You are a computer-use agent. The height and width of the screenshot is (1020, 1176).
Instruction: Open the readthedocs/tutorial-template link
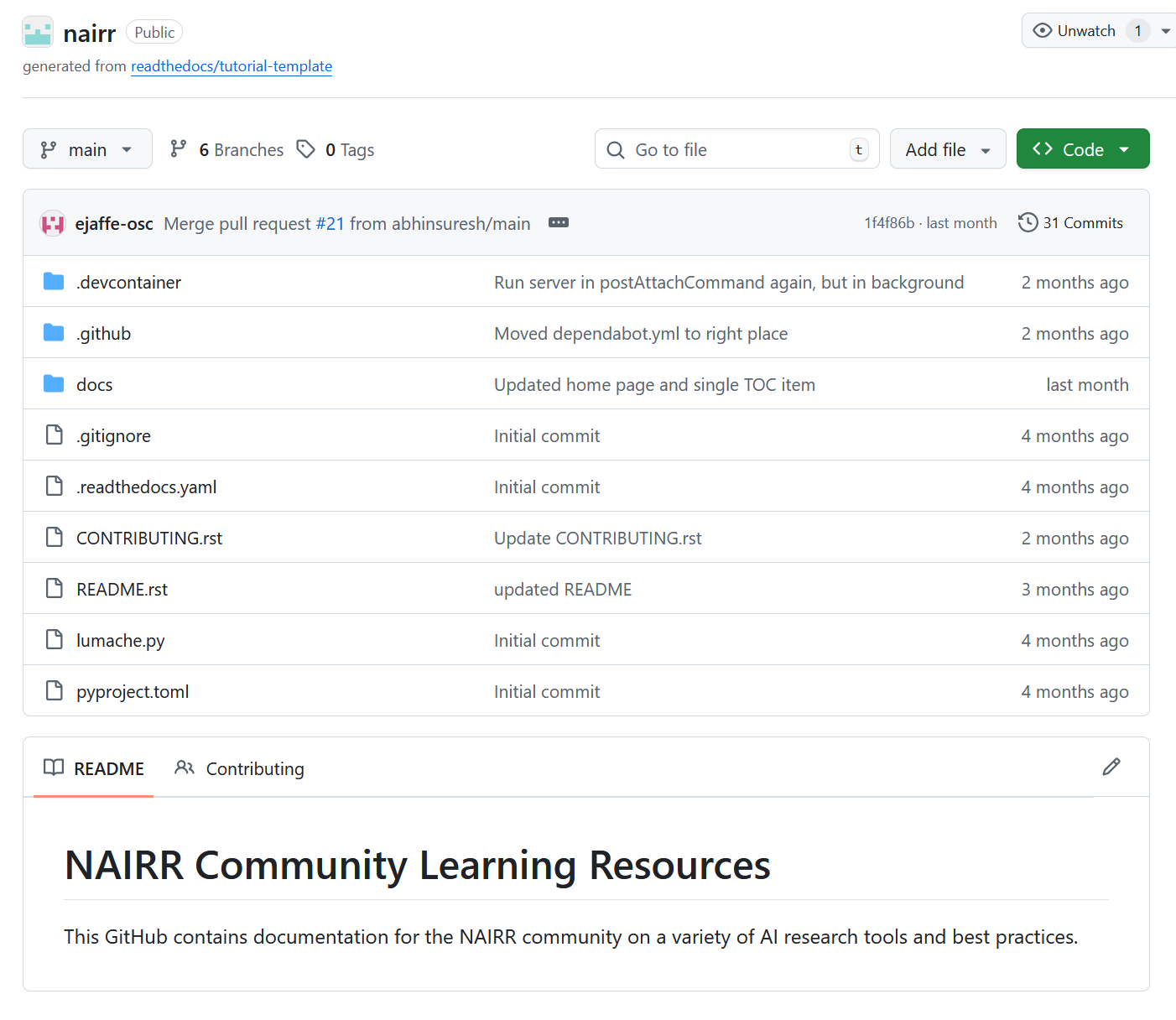coord(232,66)
